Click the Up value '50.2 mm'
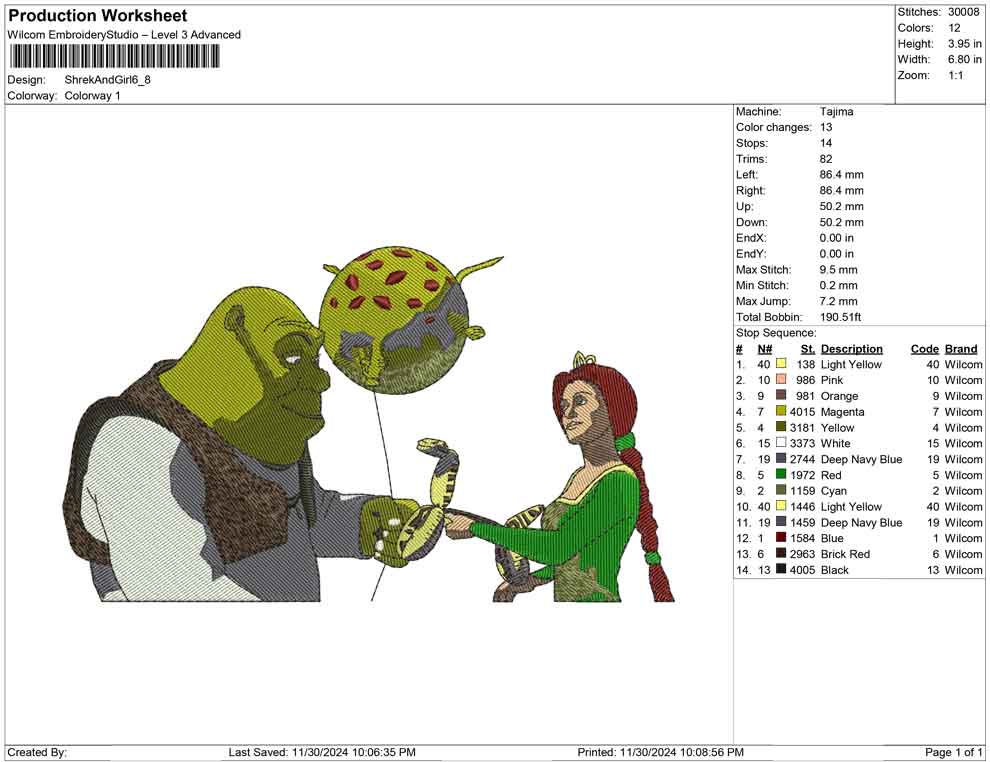The width and height of the screenshot is (990, 762). pyautogui.click(x=842, y=206)
